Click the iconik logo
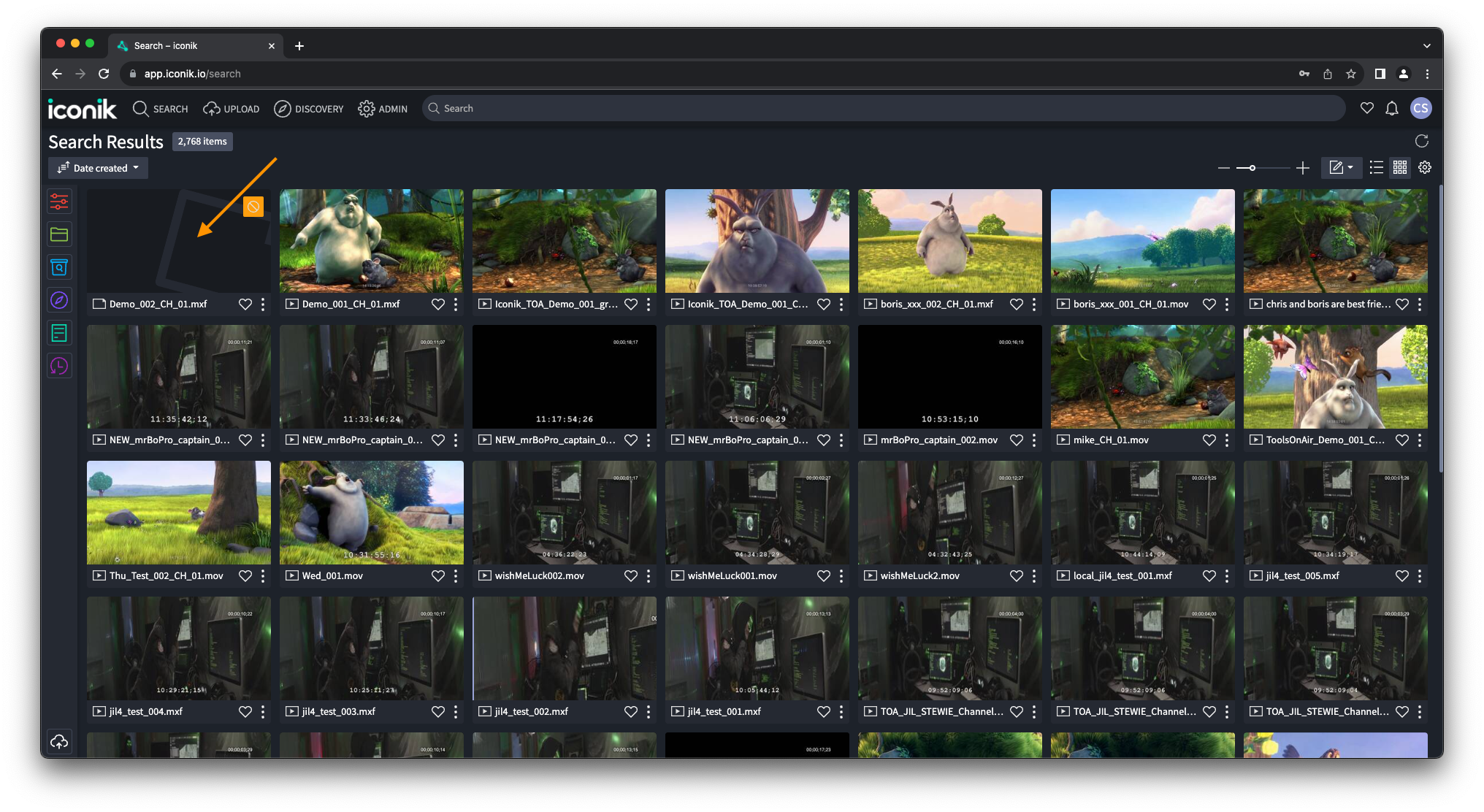Image resolution: width=1484 pixels, height=812 pixels. coord(82,109)
